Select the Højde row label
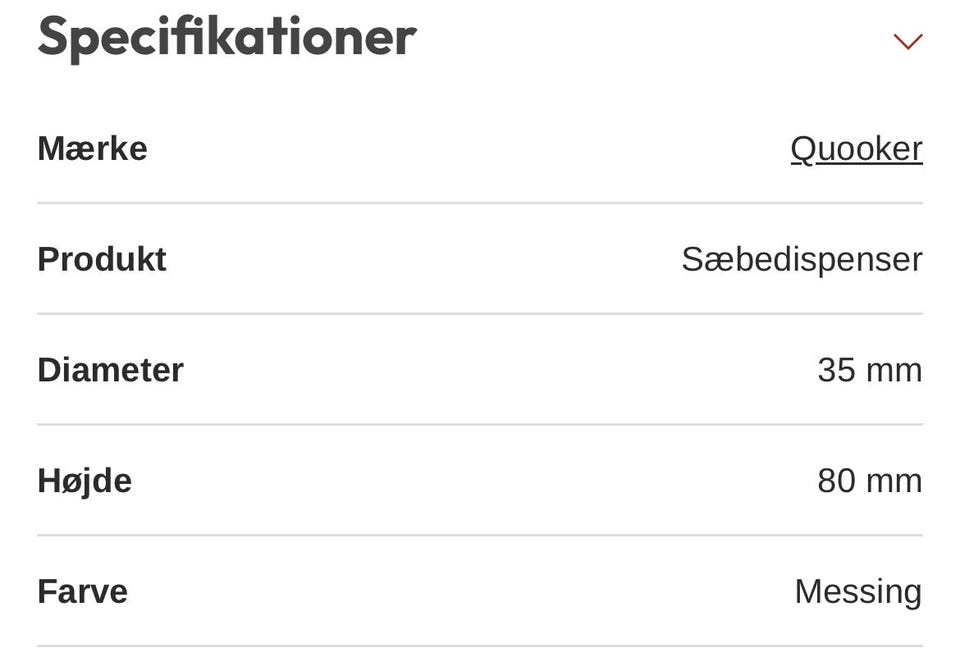960x657 pixels. coord(84,481)
